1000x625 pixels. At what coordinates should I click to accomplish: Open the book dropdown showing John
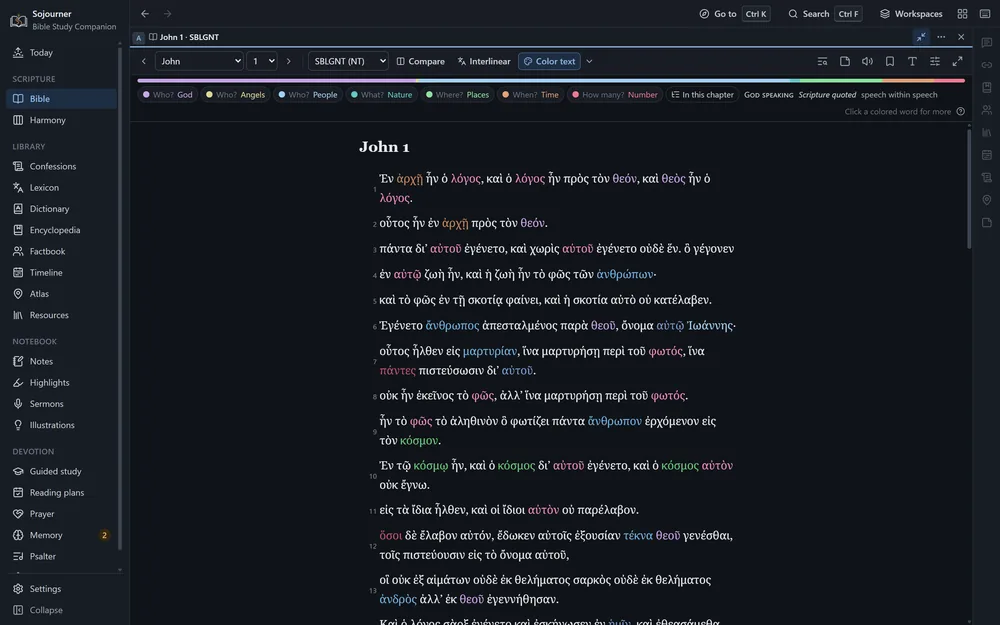pyautogui.click(x=199, y=61)
